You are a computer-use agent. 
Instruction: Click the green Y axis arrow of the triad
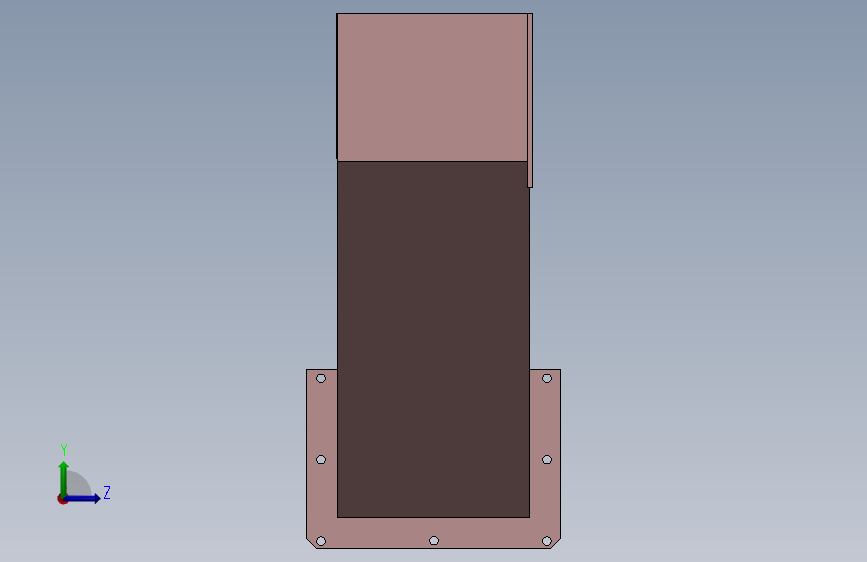64,478
